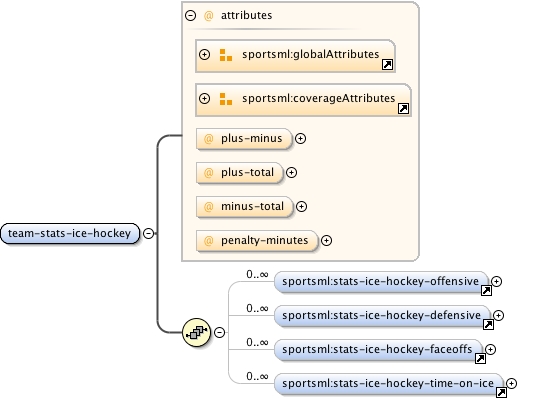Open the stats-ice-hockey-faceoffs reference arrow
This screenshot has width=535, height=399.
(480, 358)
